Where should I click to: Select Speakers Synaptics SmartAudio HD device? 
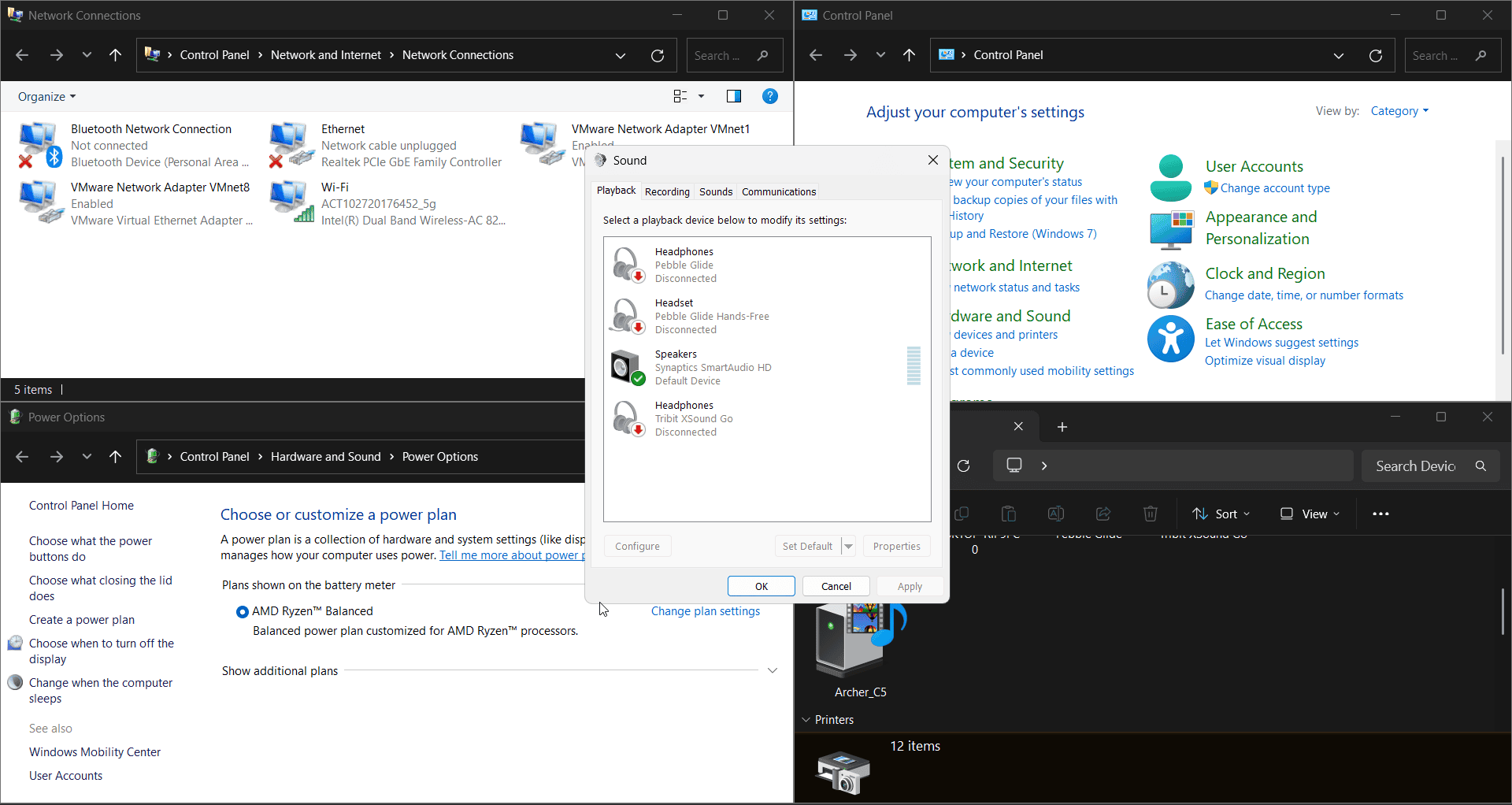coord(713,368)
